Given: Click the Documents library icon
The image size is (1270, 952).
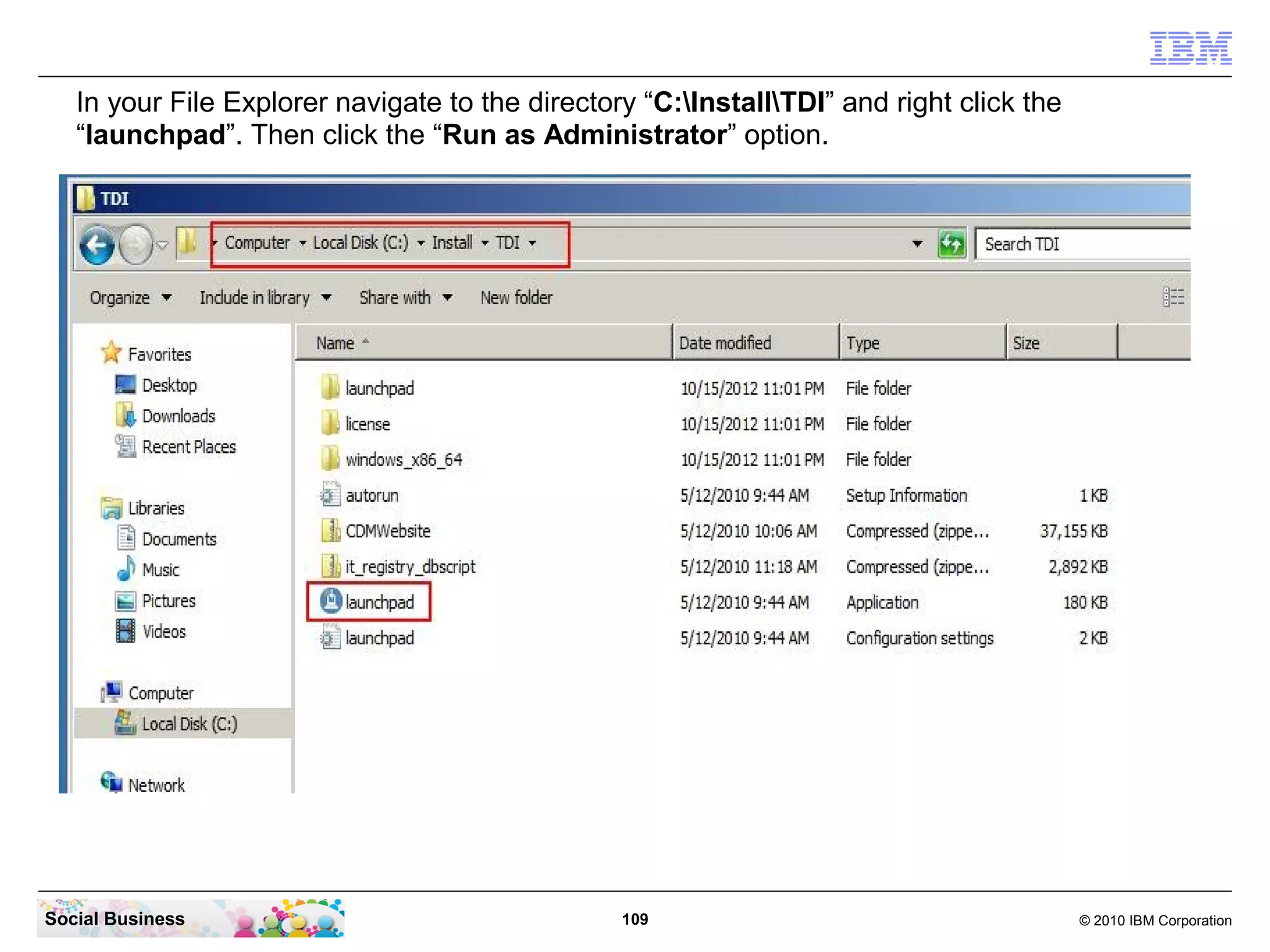Looking at the screenshot, I should click(126, 537).
